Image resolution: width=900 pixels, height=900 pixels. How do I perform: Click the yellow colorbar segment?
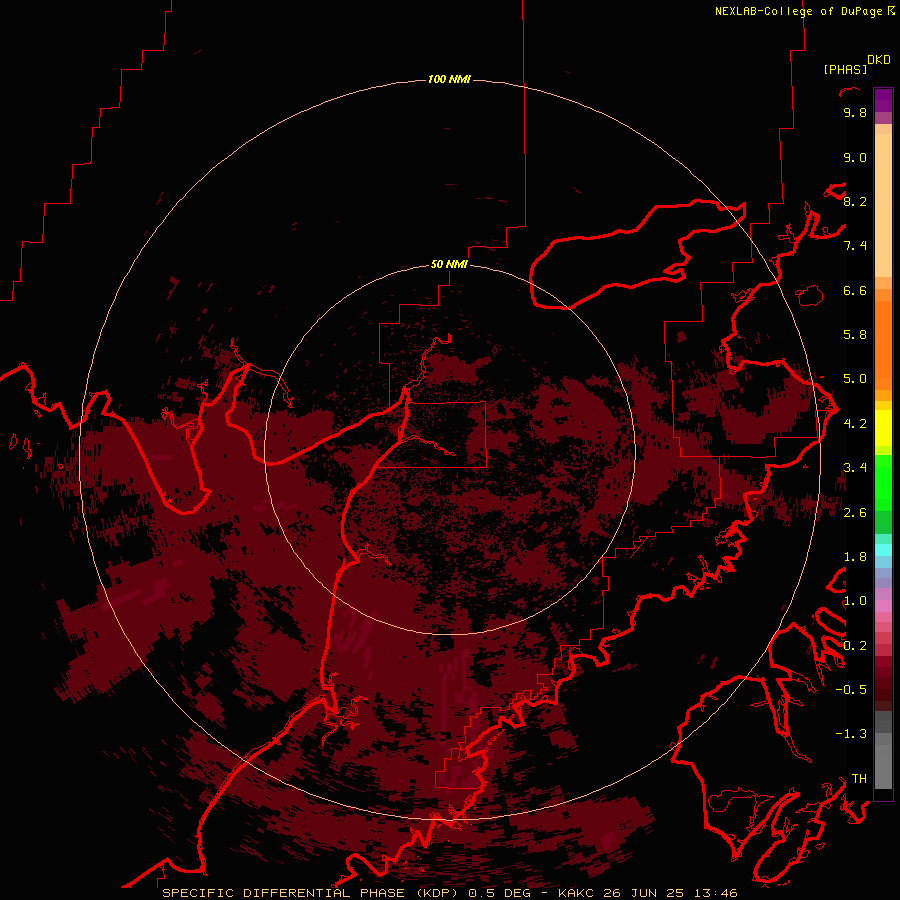883,428
